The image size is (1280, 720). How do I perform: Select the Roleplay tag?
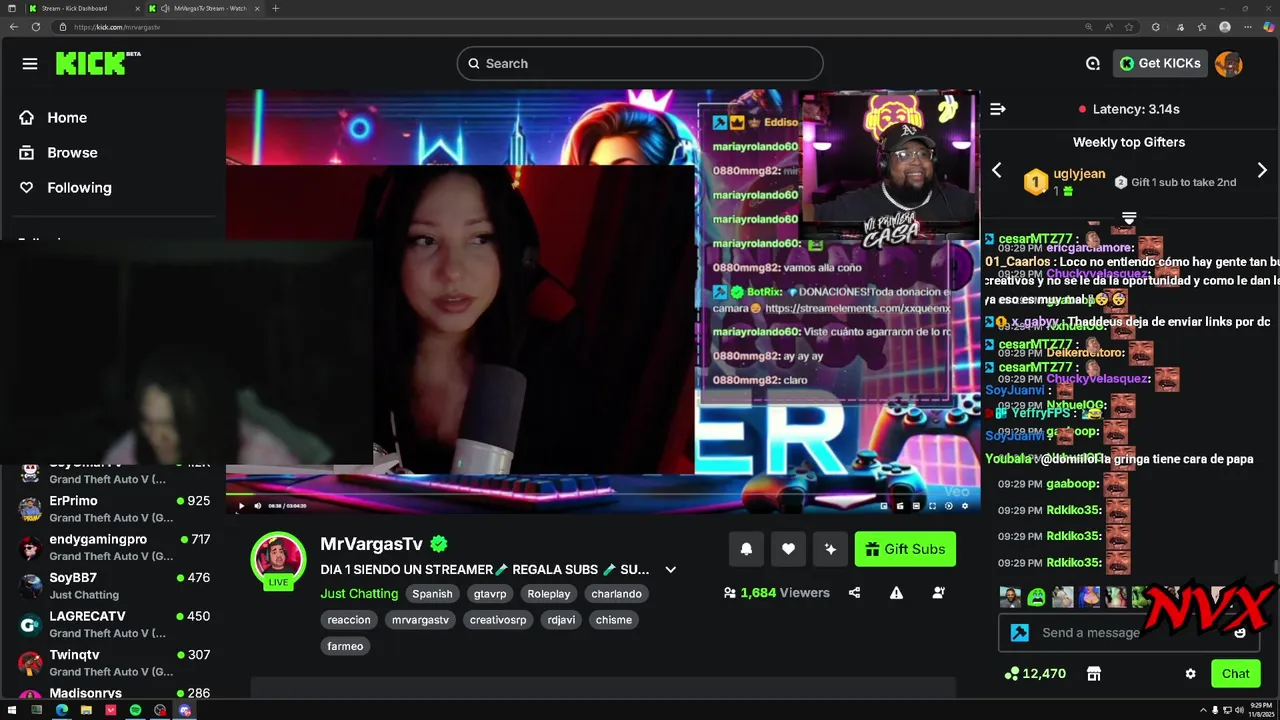(549, 594)
